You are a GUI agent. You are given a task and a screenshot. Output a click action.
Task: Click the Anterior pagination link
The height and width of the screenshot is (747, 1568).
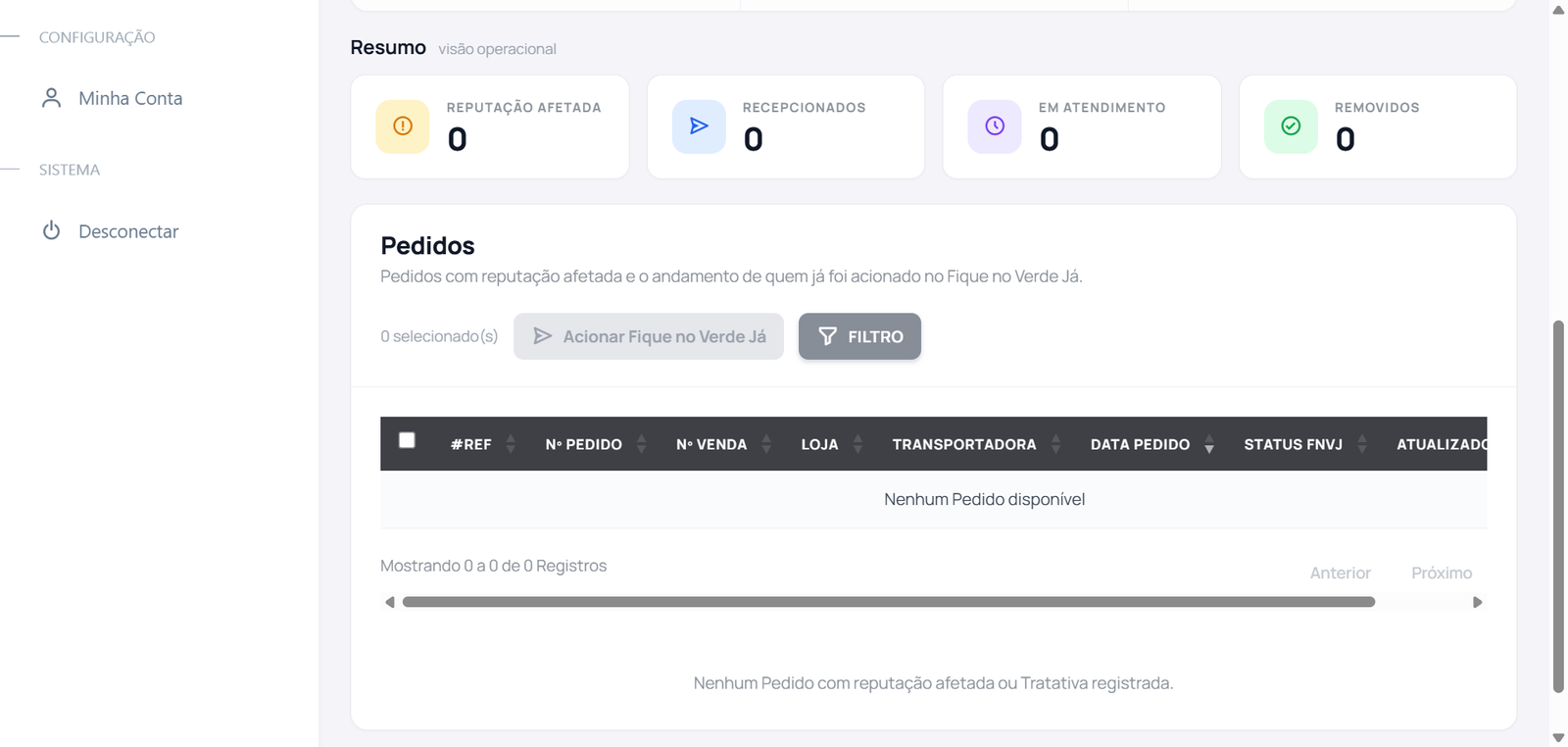pos(1340,573)
